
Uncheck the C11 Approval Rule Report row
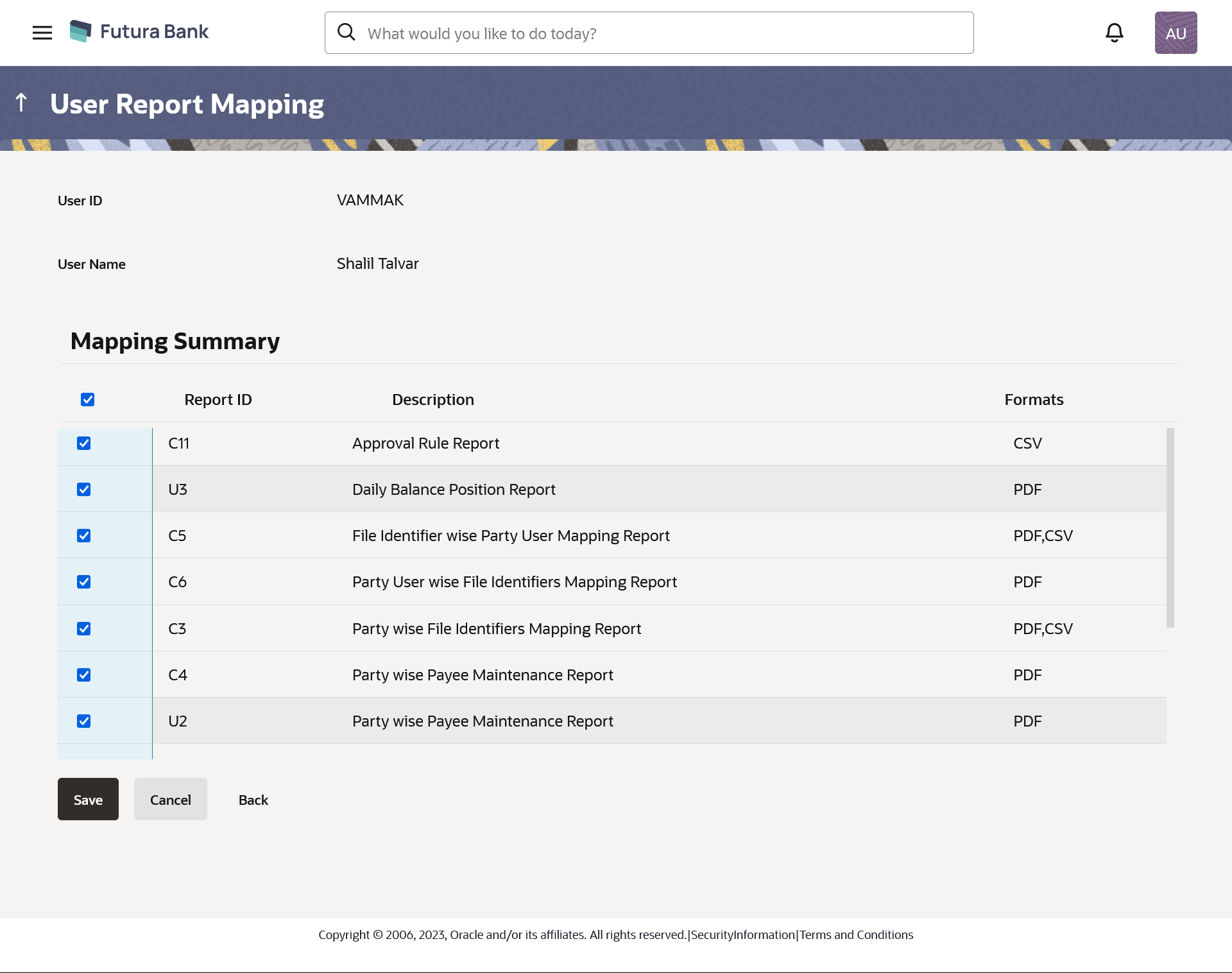[84, 443]
